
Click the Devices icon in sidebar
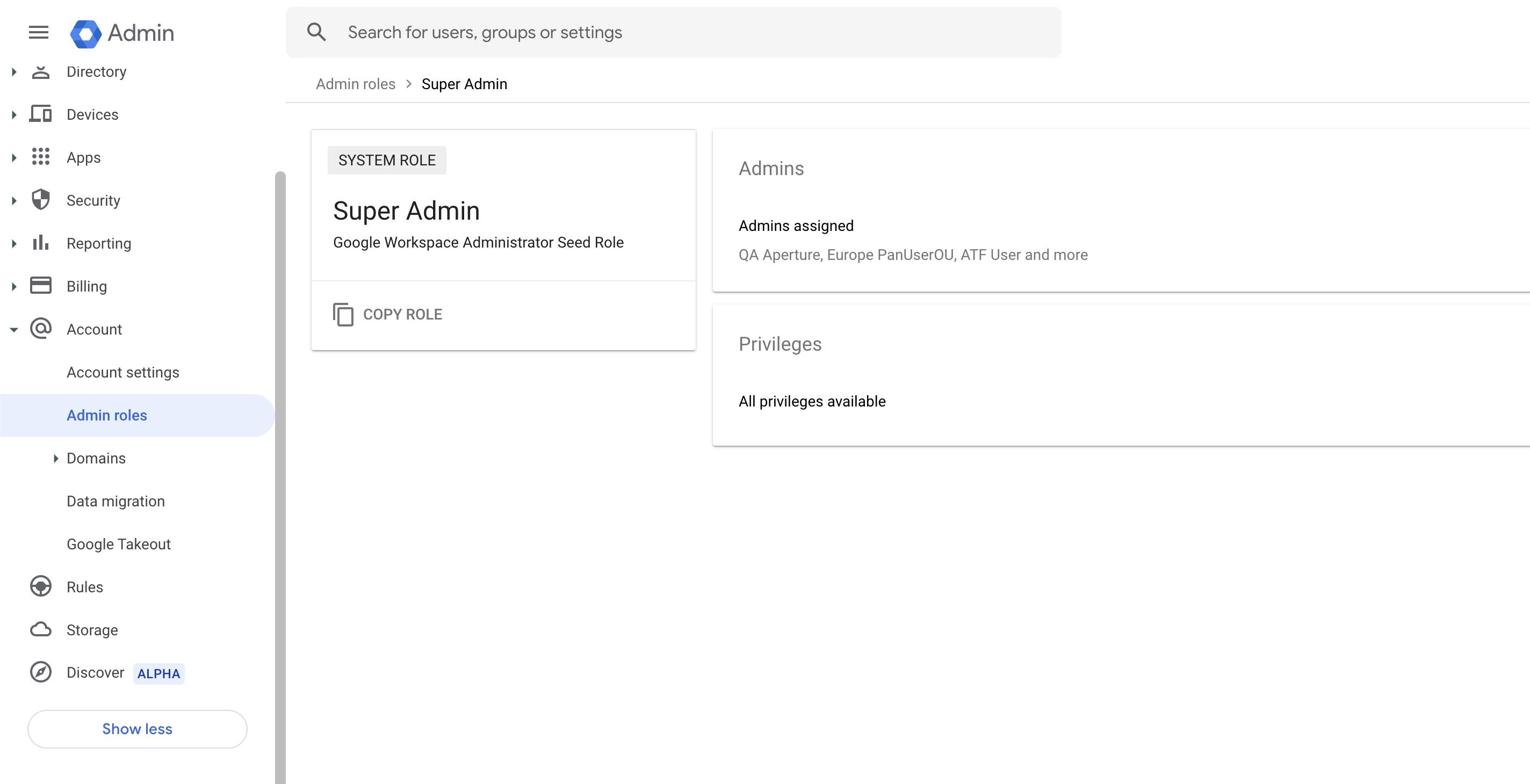pyautogui.click(x=40, y=114)
